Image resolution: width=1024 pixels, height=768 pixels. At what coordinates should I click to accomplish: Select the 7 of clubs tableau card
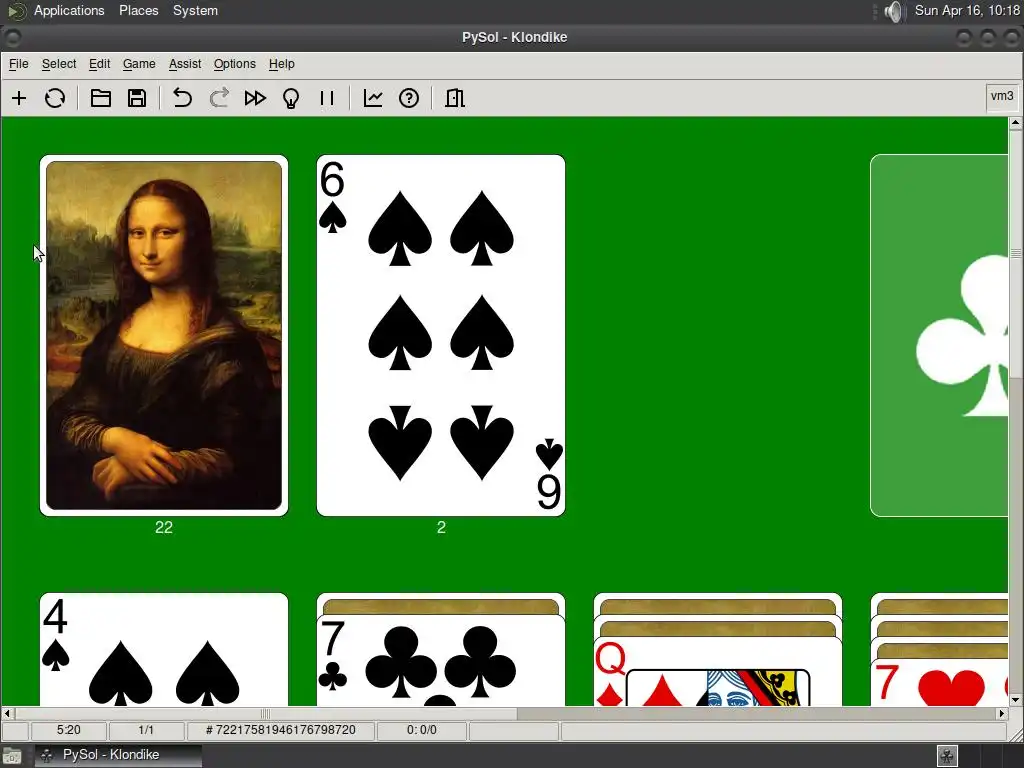click(441, 661)
